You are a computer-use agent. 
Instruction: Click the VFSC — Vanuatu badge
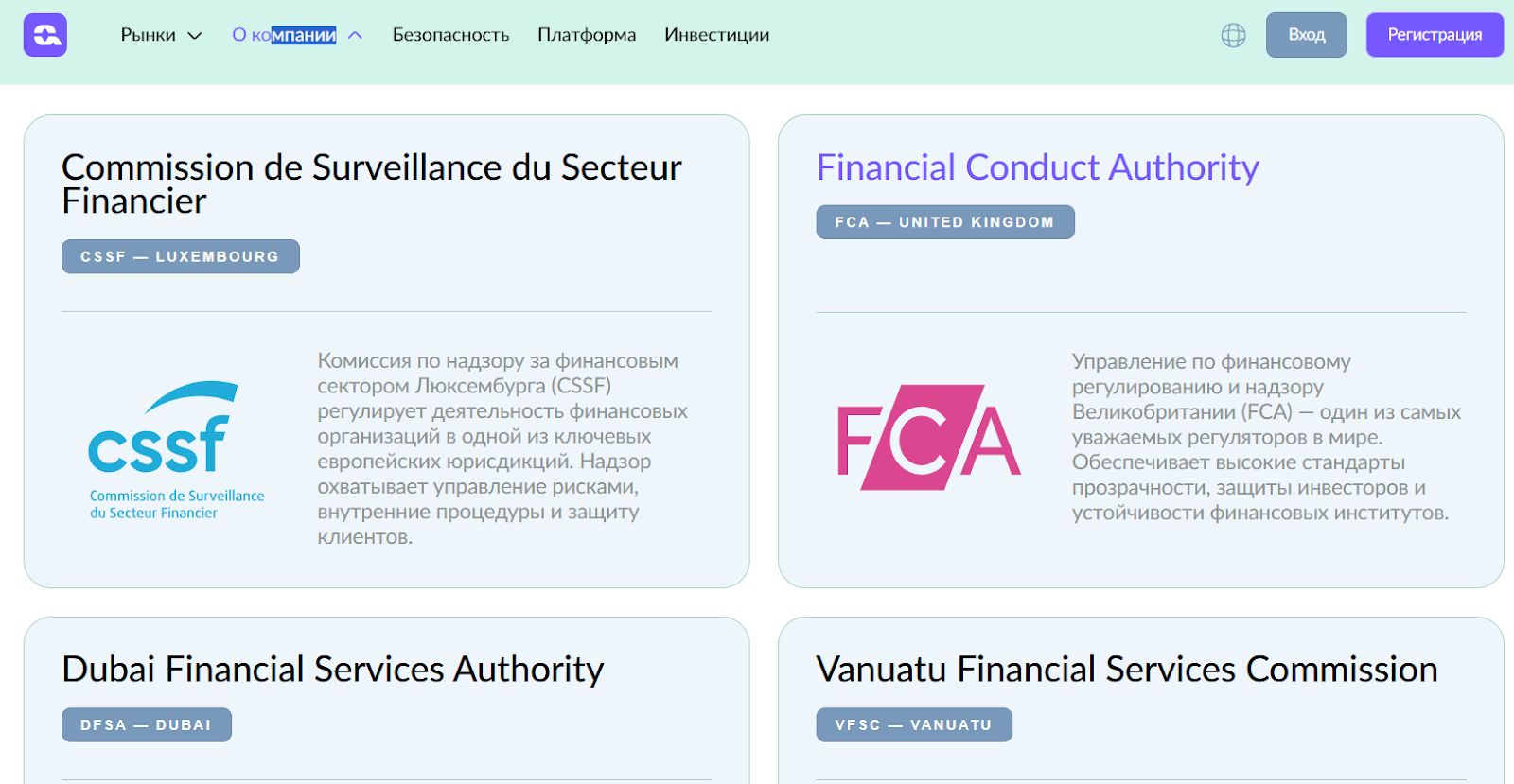click(913, 724)
